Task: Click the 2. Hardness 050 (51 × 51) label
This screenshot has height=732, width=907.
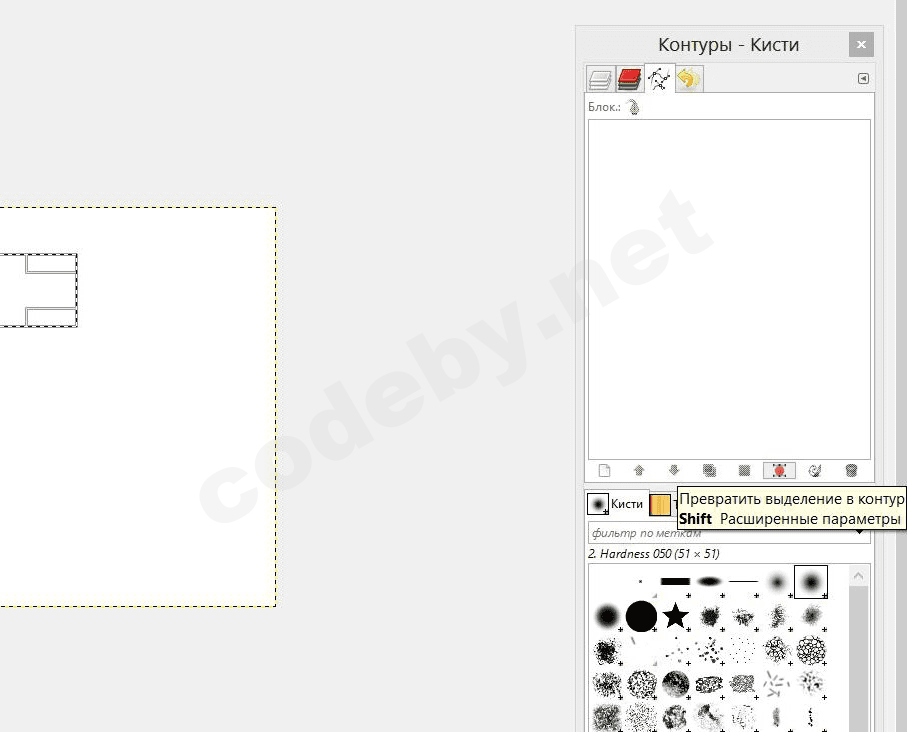Action: [654, 554]
